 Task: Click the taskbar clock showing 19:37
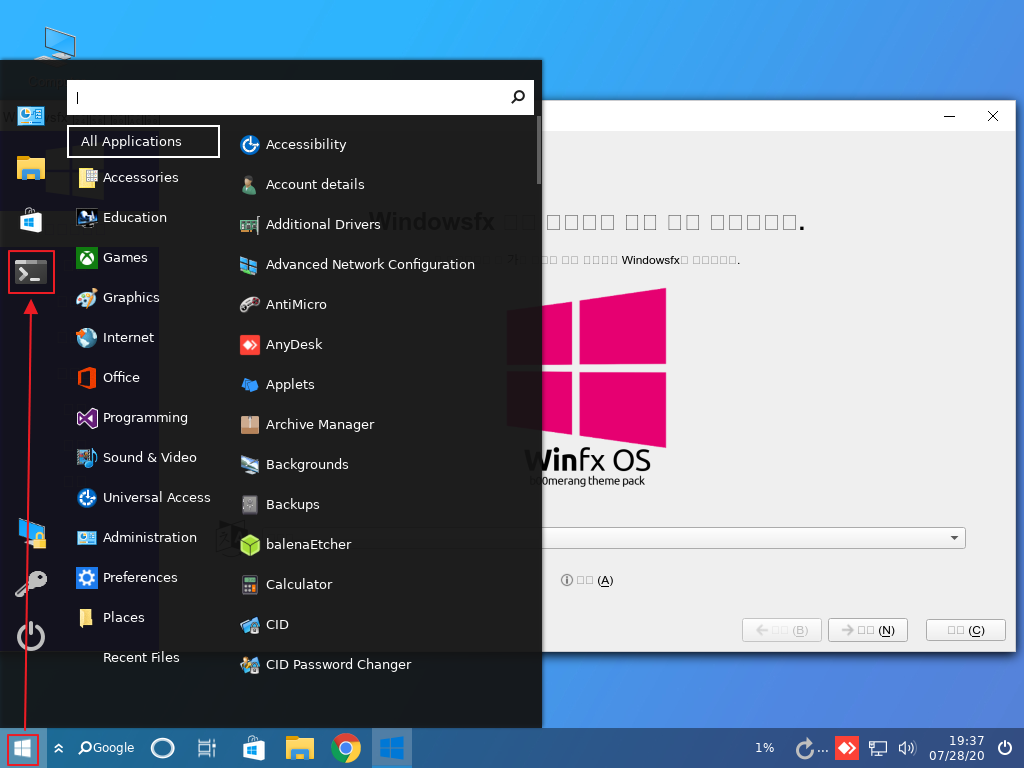point(957,748)
